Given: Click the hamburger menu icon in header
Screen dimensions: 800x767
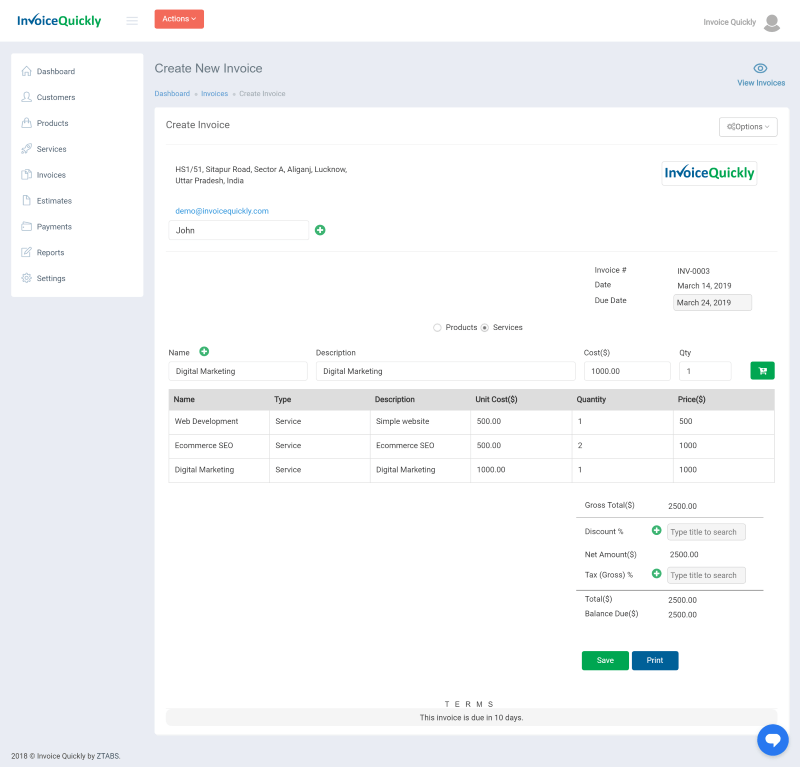Looking at the screenshot, I should pyautogui.click(x=132, y=21).
